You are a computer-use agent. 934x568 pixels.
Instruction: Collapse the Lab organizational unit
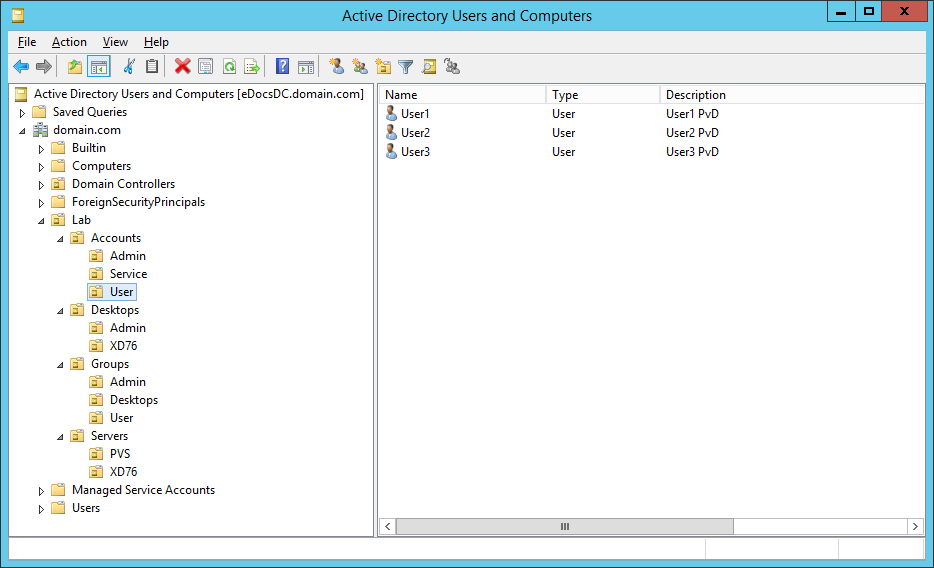(x=42, y=221)
